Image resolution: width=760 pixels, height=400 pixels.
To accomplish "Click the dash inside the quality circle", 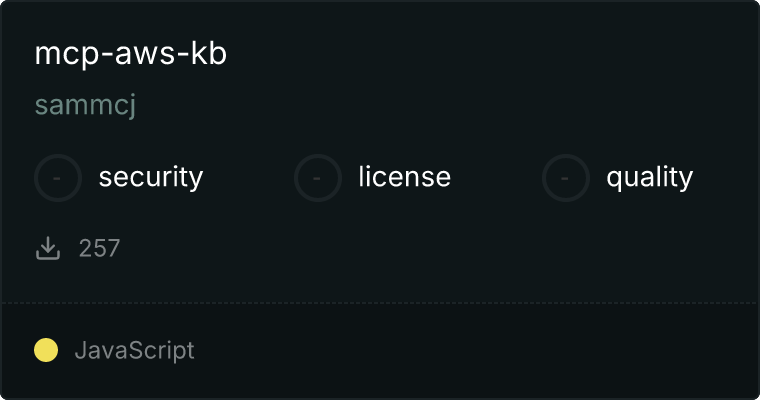I will [565, 178].
